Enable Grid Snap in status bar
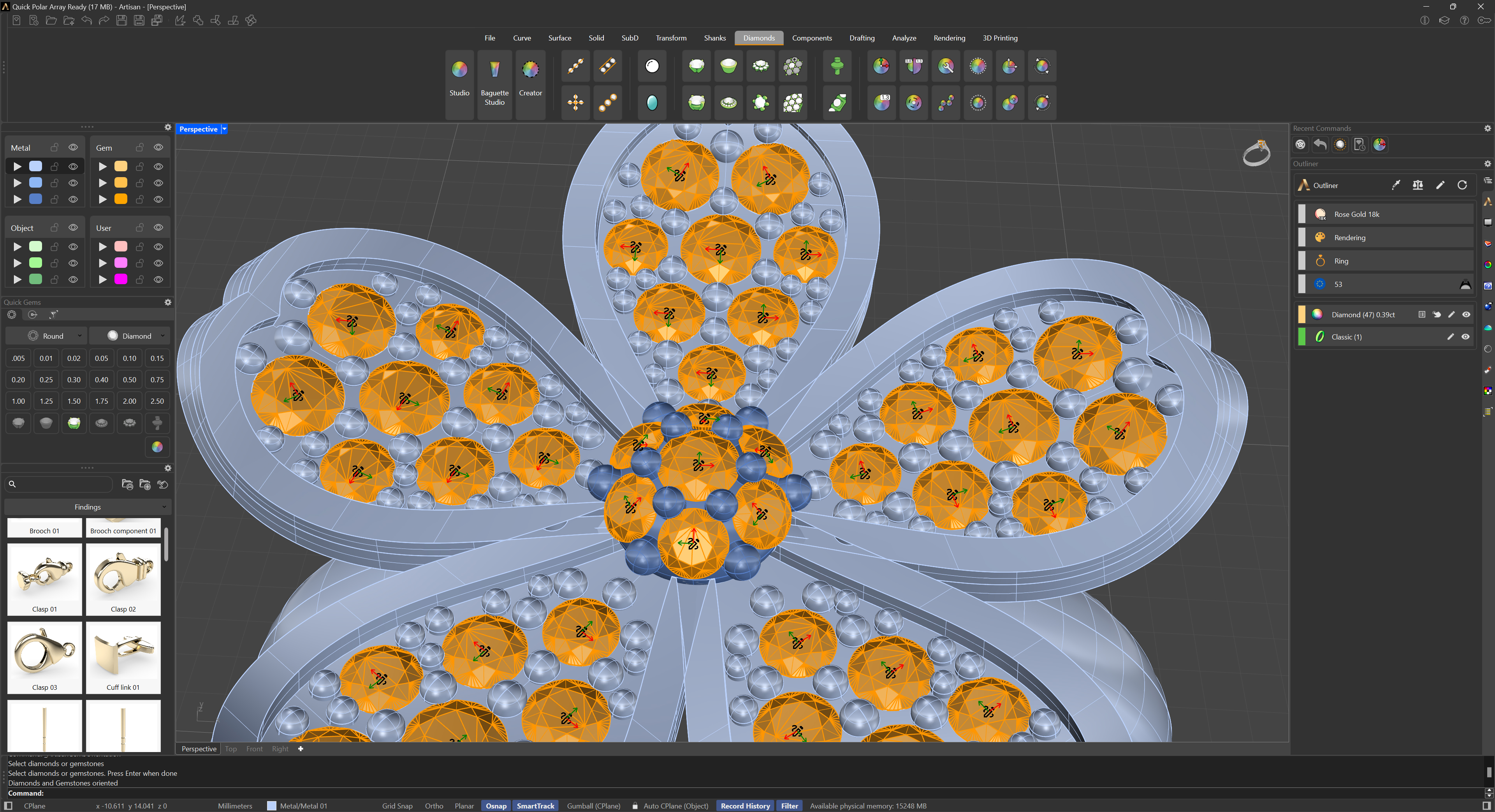The image size is (1495, 812). tap(397, 806)
